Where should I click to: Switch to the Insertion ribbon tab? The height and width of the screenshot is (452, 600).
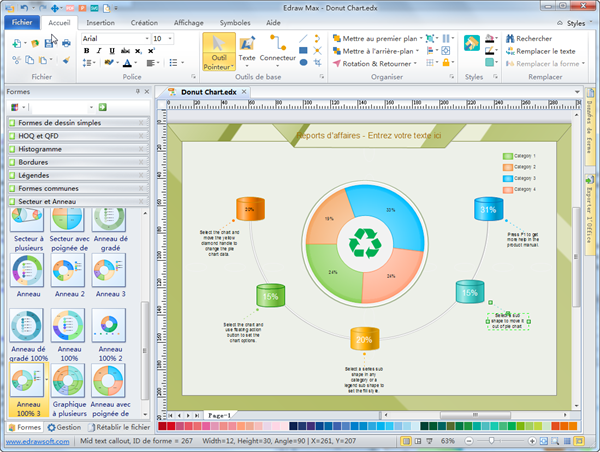100,21
